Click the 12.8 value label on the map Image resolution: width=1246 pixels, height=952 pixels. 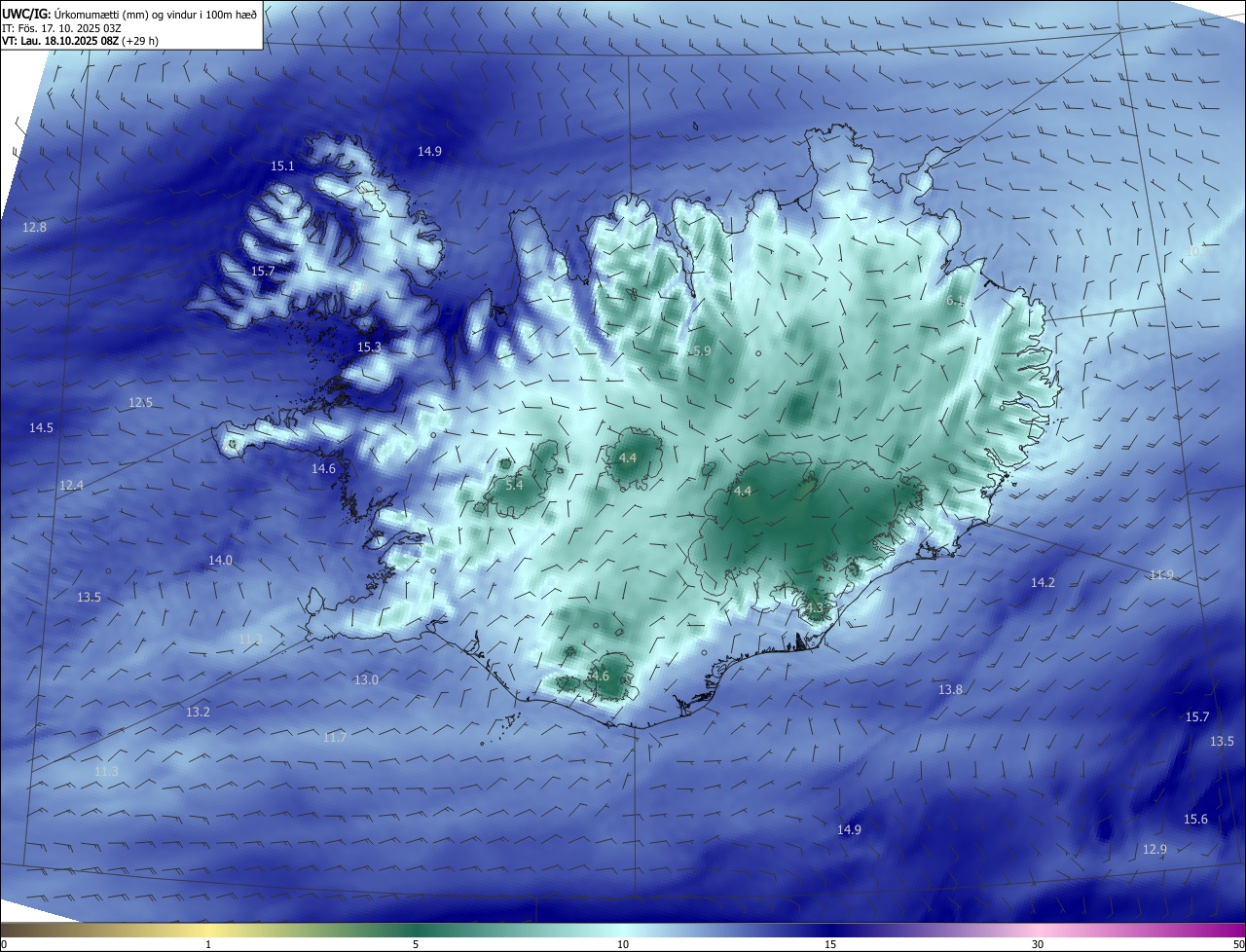(x=34, y=227)
